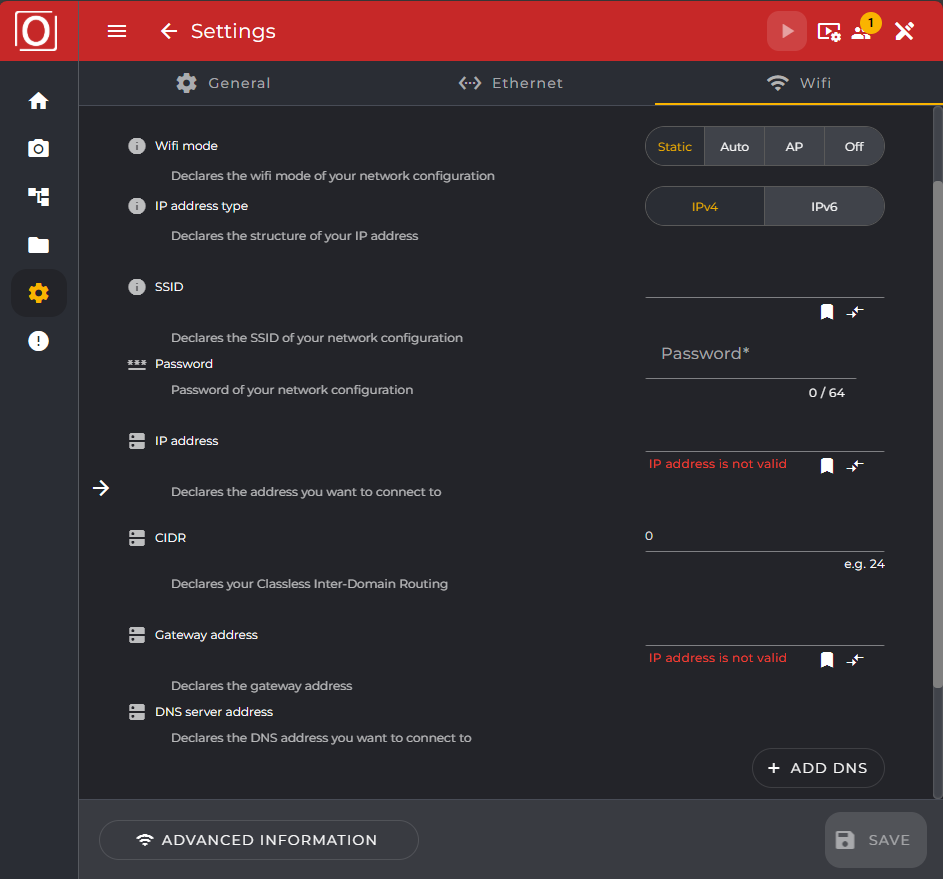Click the ADD DNS button
The width and height of the screenshot is (943, 879).
click(x=818, y=768)
